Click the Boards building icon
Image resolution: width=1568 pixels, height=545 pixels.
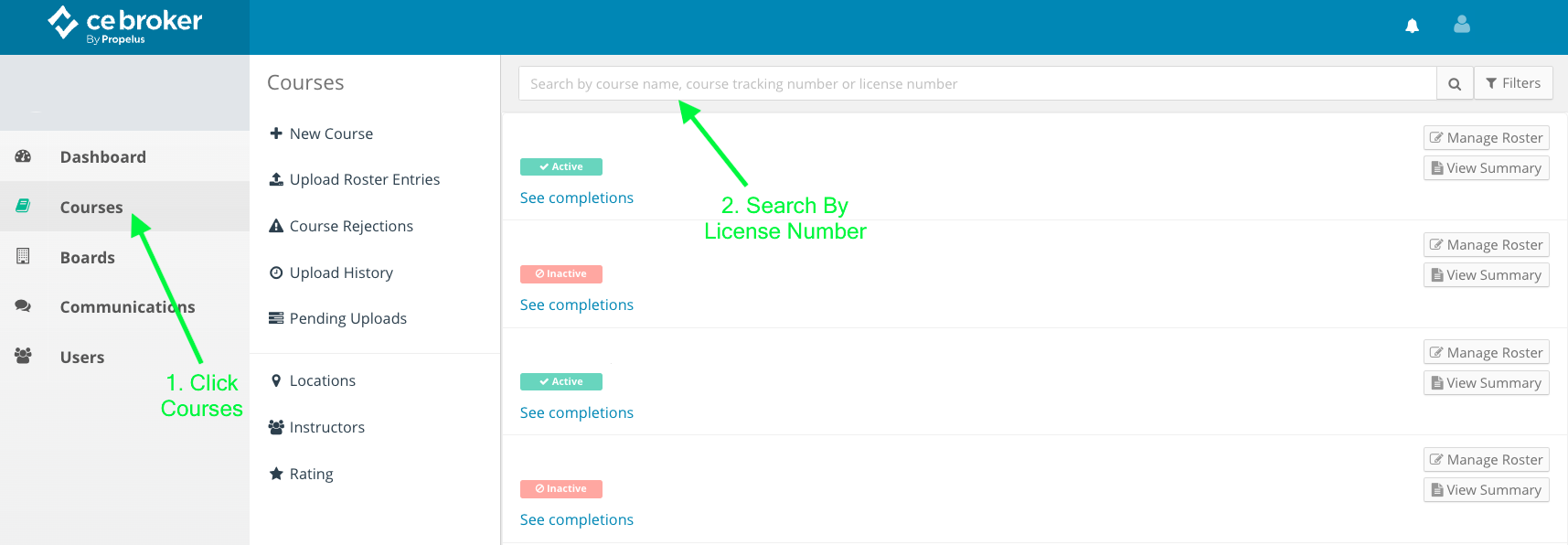tap(24, 257)
